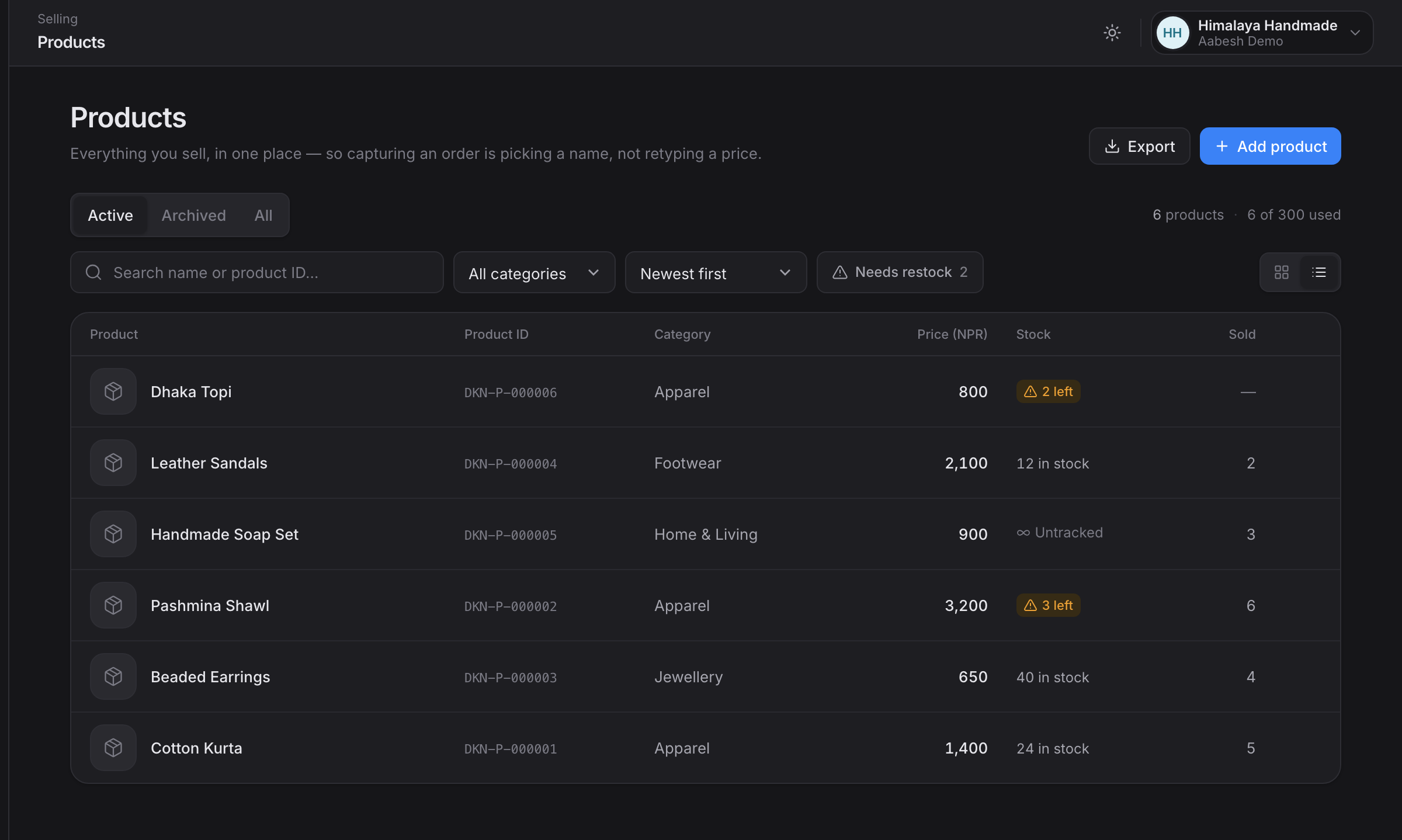Switch to list view layout
Screen dimensions: 1402x840
click(x=1318, y=272)
